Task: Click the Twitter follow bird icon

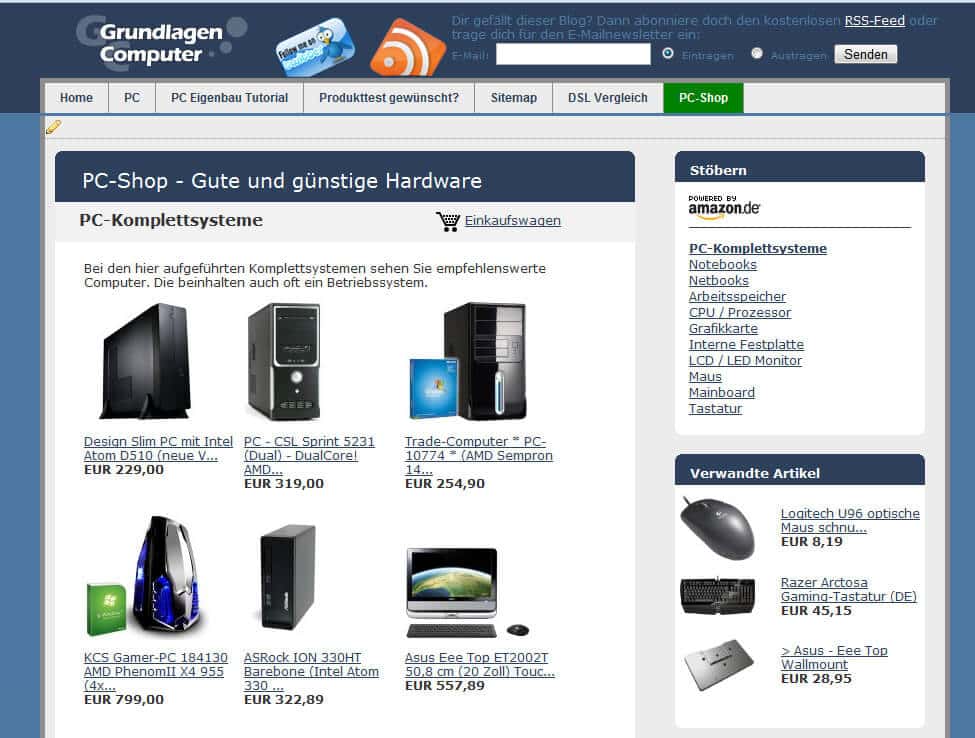Action: [315, 47]
